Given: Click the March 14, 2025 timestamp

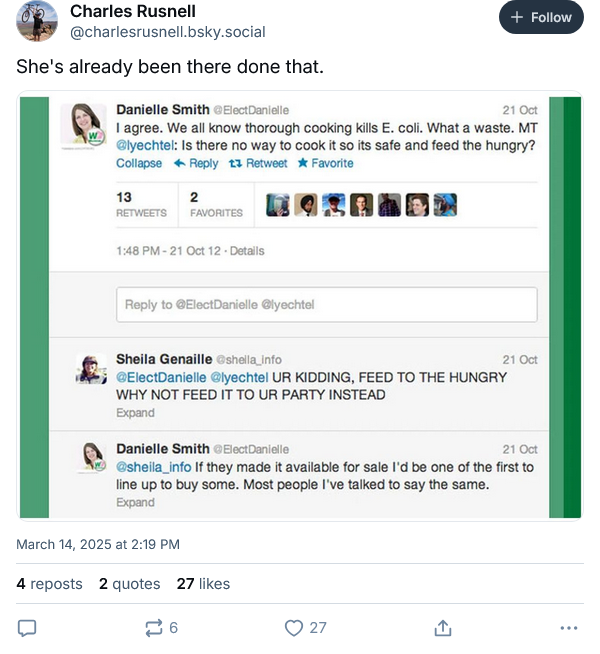Looking at the screenshot, I should pyautogui.click(x=98, y=545).
